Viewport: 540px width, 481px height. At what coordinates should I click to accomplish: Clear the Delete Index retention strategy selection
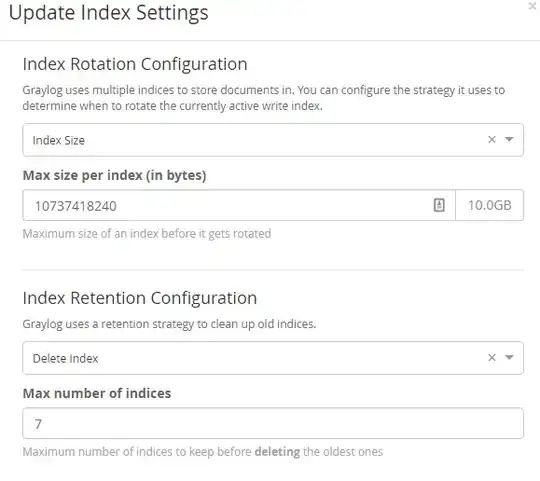492,357
